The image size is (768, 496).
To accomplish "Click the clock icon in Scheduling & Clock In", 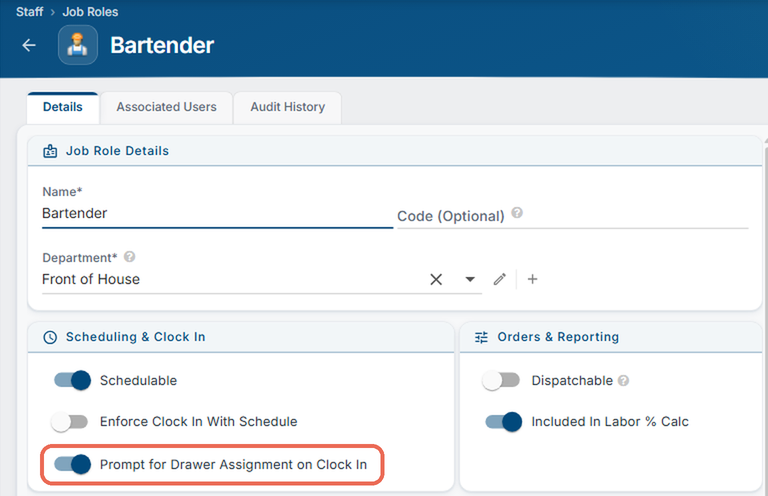I will click(50, 337).
